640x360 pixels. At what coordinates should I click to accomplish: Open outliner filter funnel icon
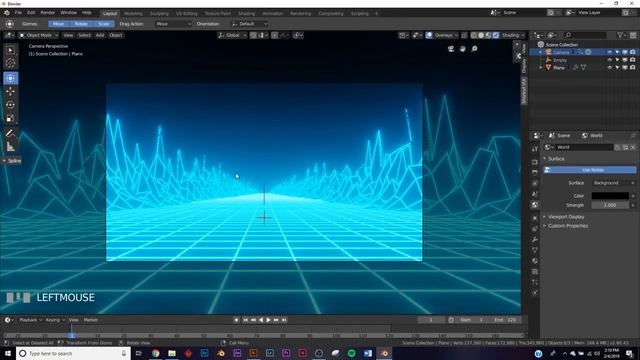620,36
